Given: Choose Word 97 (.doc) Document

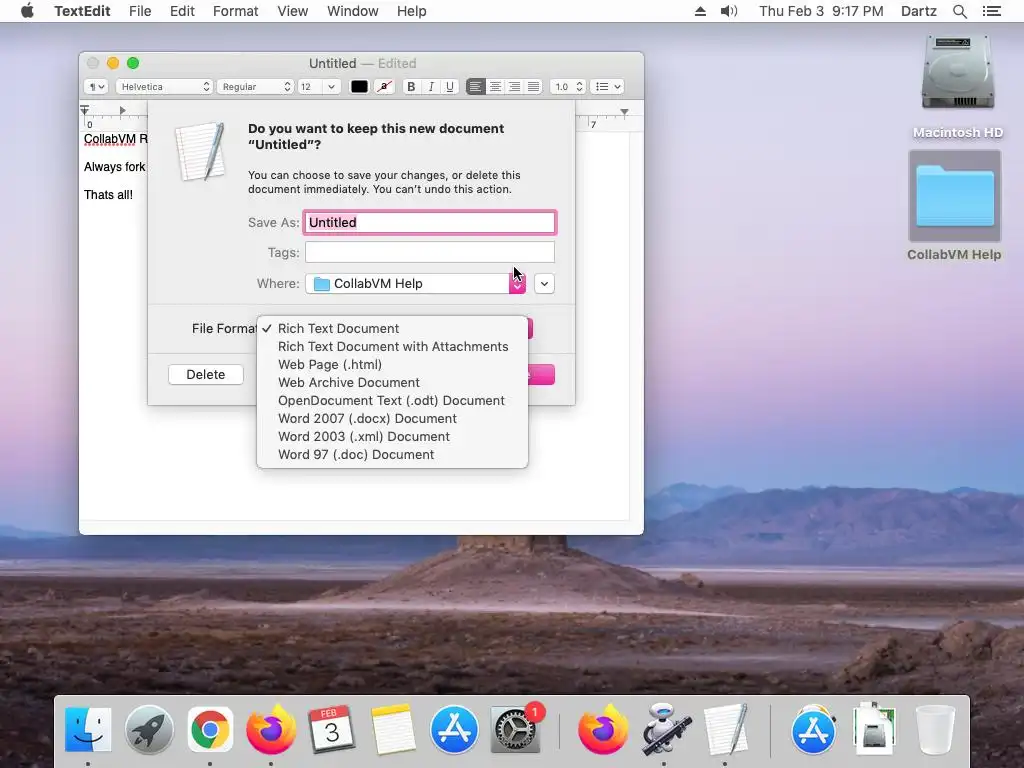Looking at the screenshot, I should point(392,455).
